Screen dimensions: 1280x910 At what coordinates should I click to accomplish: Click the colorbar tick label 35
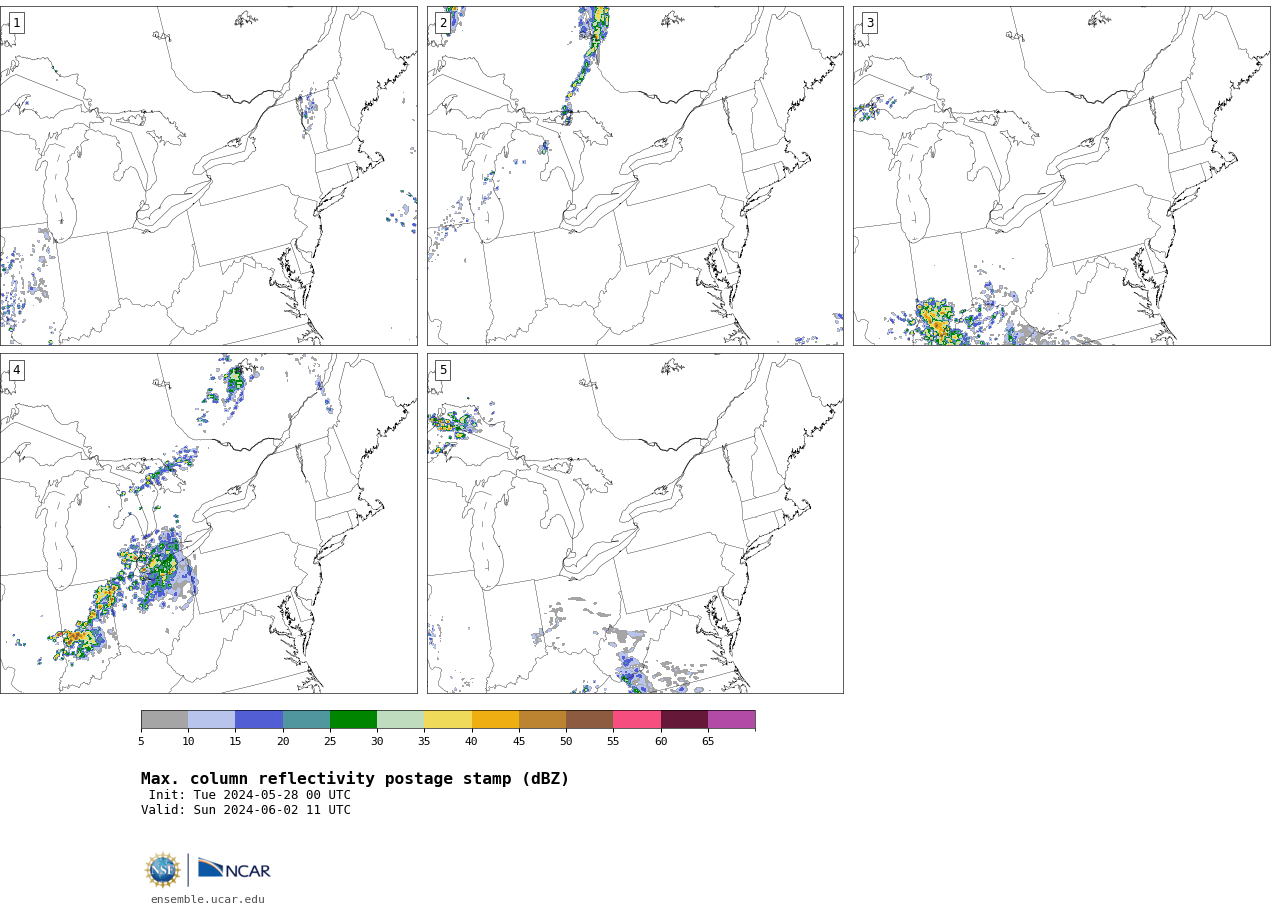click(424, 741)
